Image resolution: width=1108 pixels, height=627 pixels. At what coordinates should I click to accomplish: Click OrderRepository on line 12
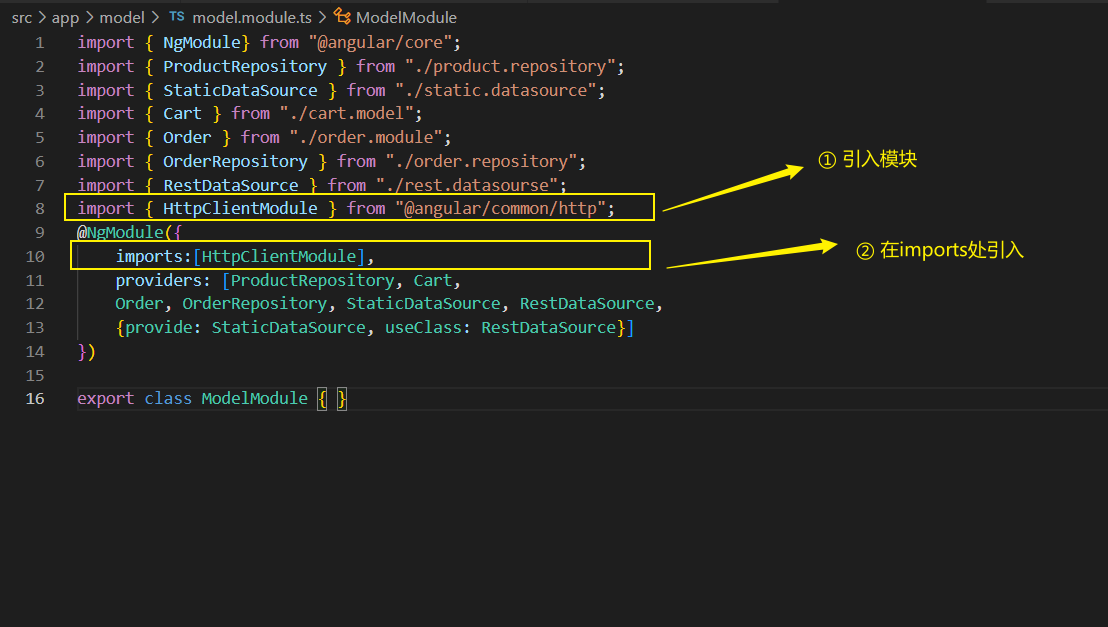tap(254, 304)
